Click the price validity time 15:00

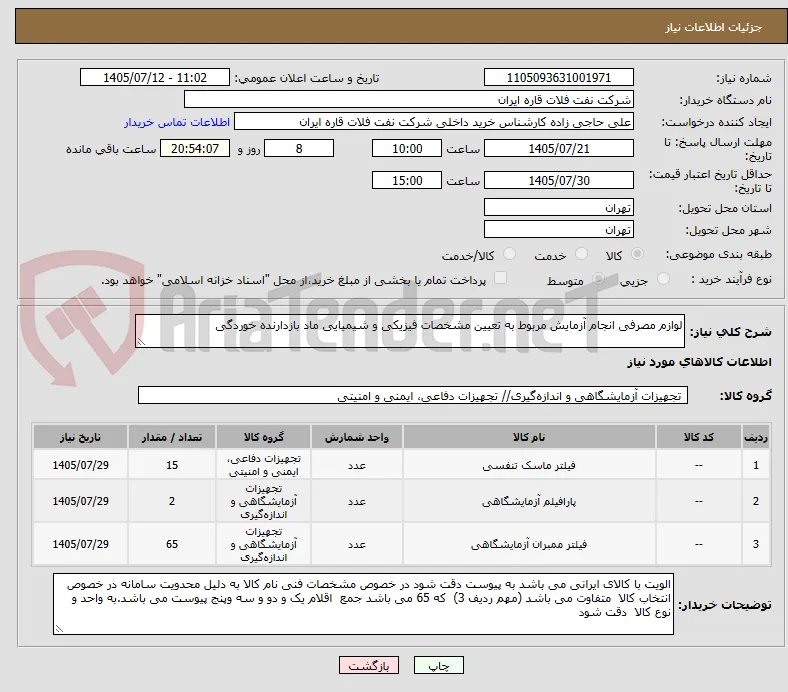coord(407,180)
